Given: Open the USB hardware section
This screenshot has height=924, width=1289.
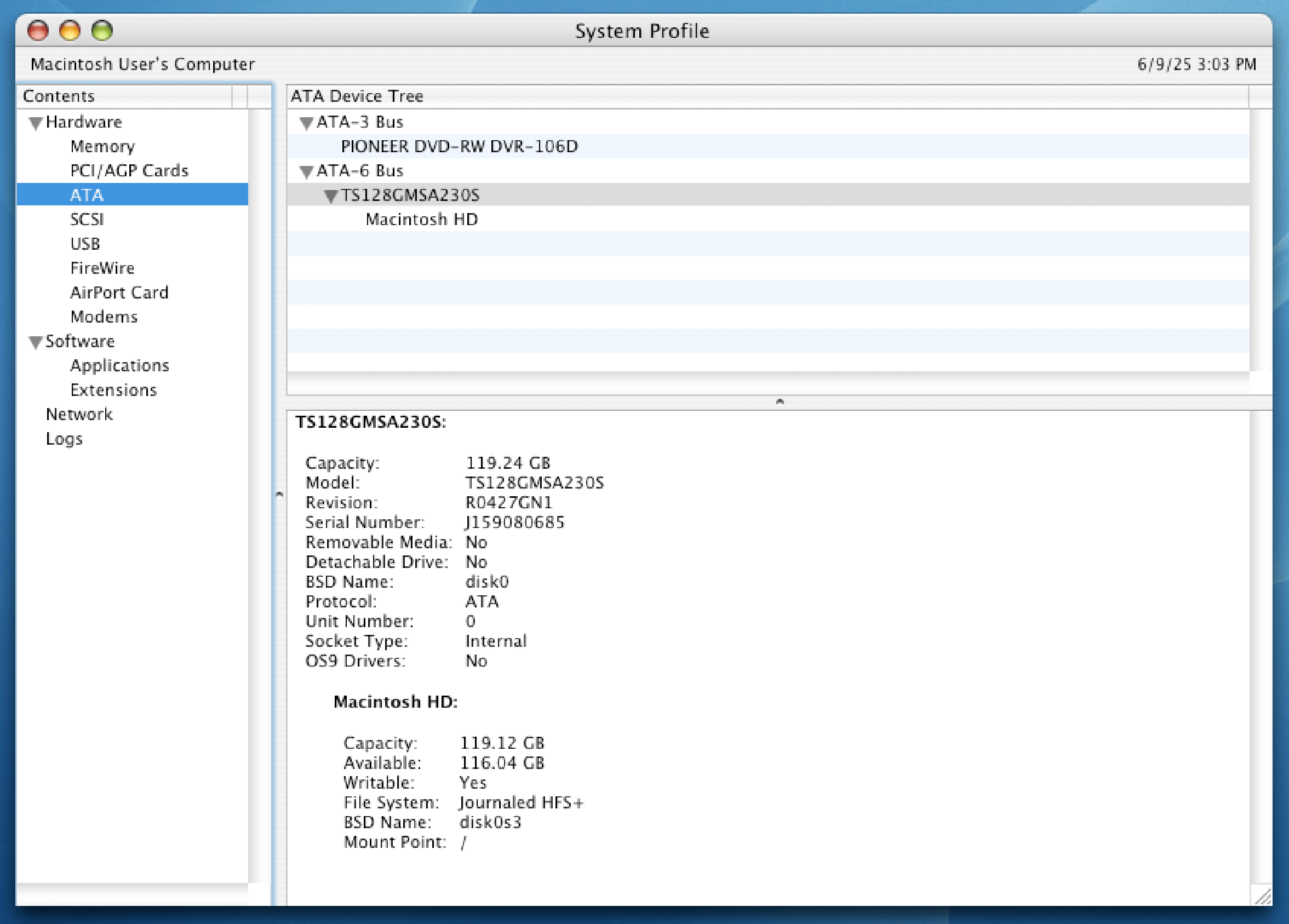Looking at the screenshot, I should (x=85, y=244).
